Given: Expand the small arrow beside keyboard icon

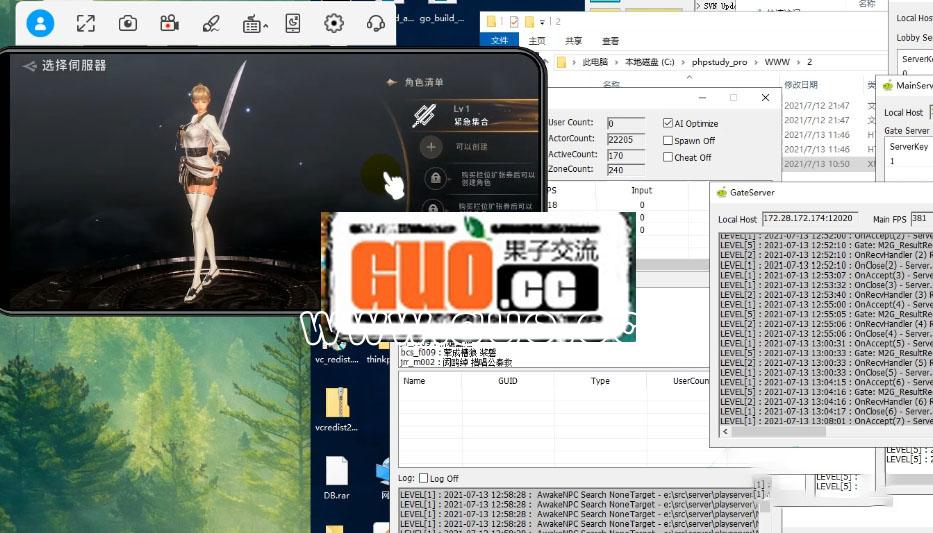Looking at the screenshot, I should coord(265,26).
